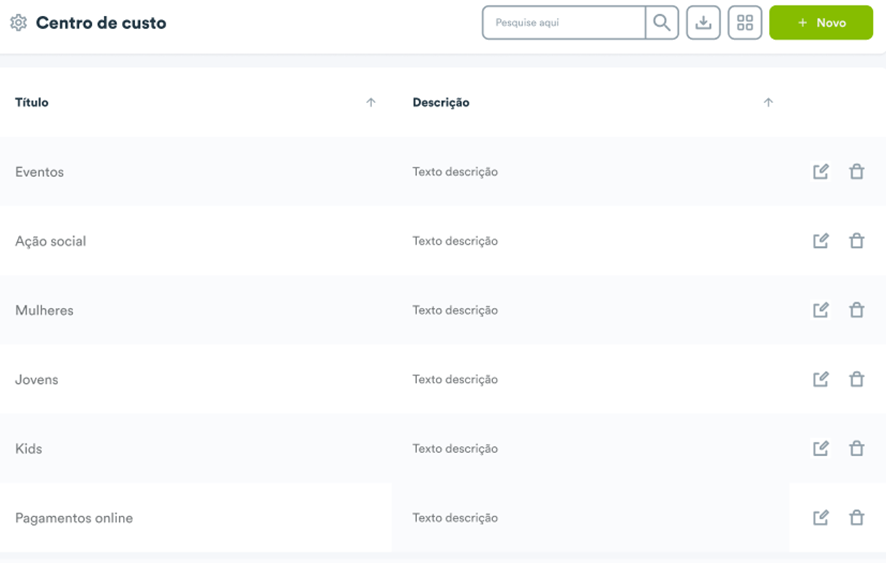Select the 'Kids' title cell
Image resolution: width=886 pixels, height=563 pixels.
pyautogui.click(x=28, y=449)
